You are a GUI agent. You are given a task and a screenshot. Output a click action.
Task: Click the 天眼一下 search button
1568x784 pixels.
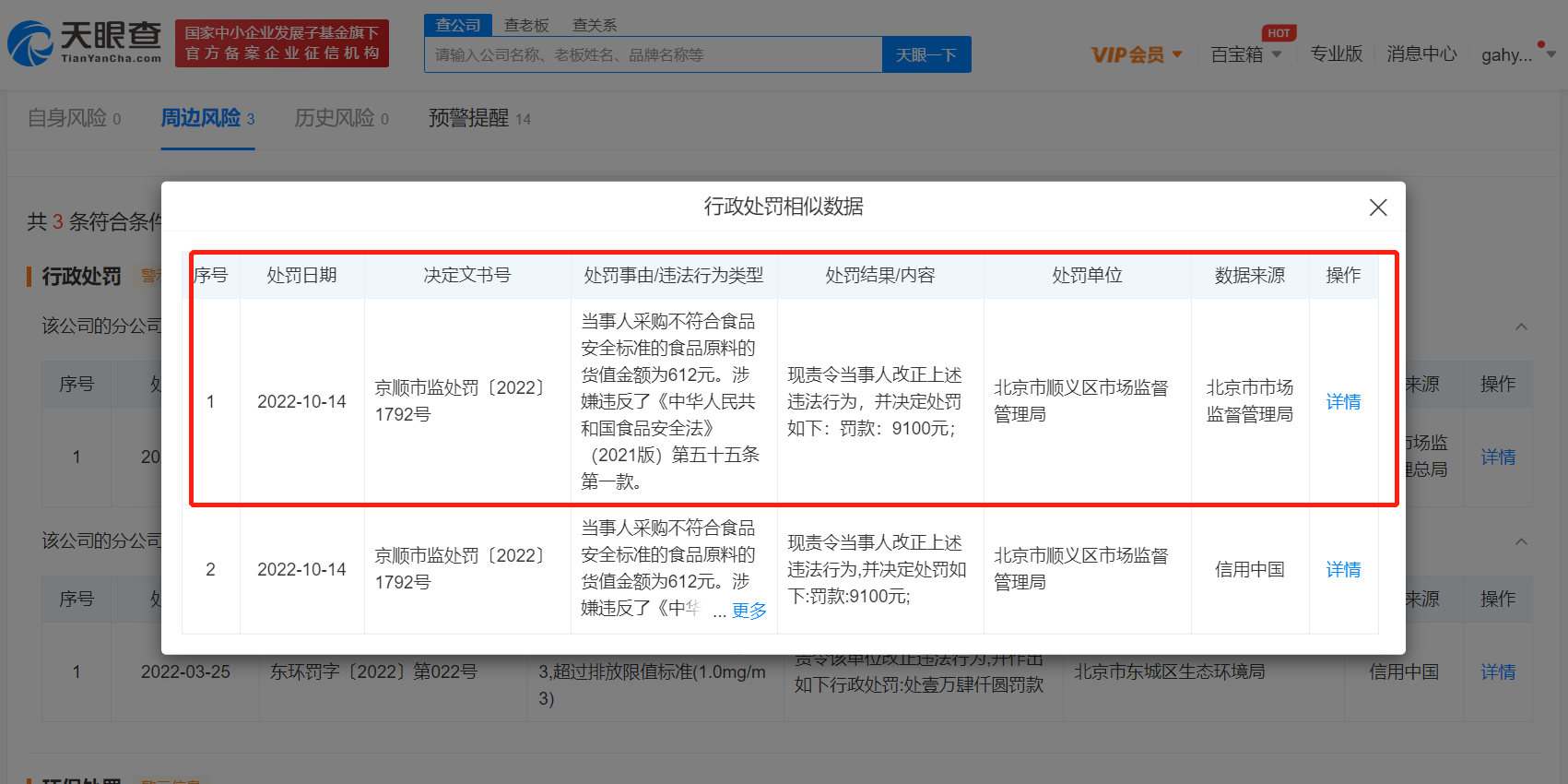pyautogui.click(x=925, y=55)
